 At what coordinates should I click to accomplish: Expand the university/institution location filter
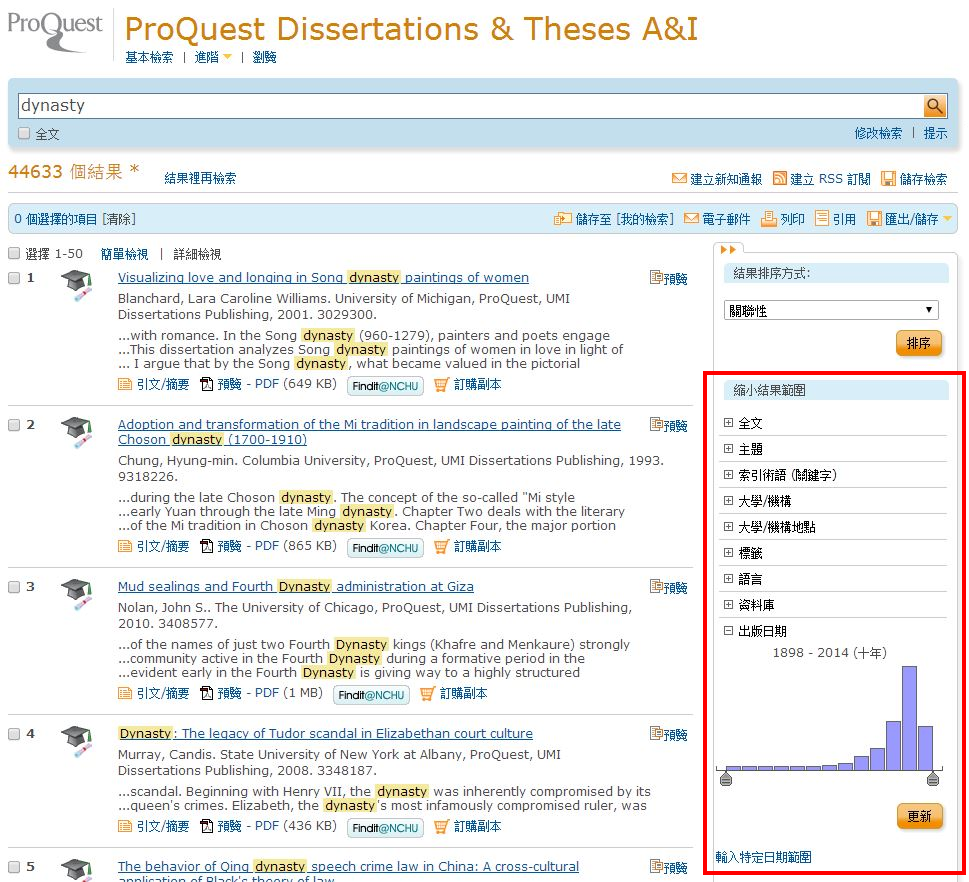pos(728,527)
